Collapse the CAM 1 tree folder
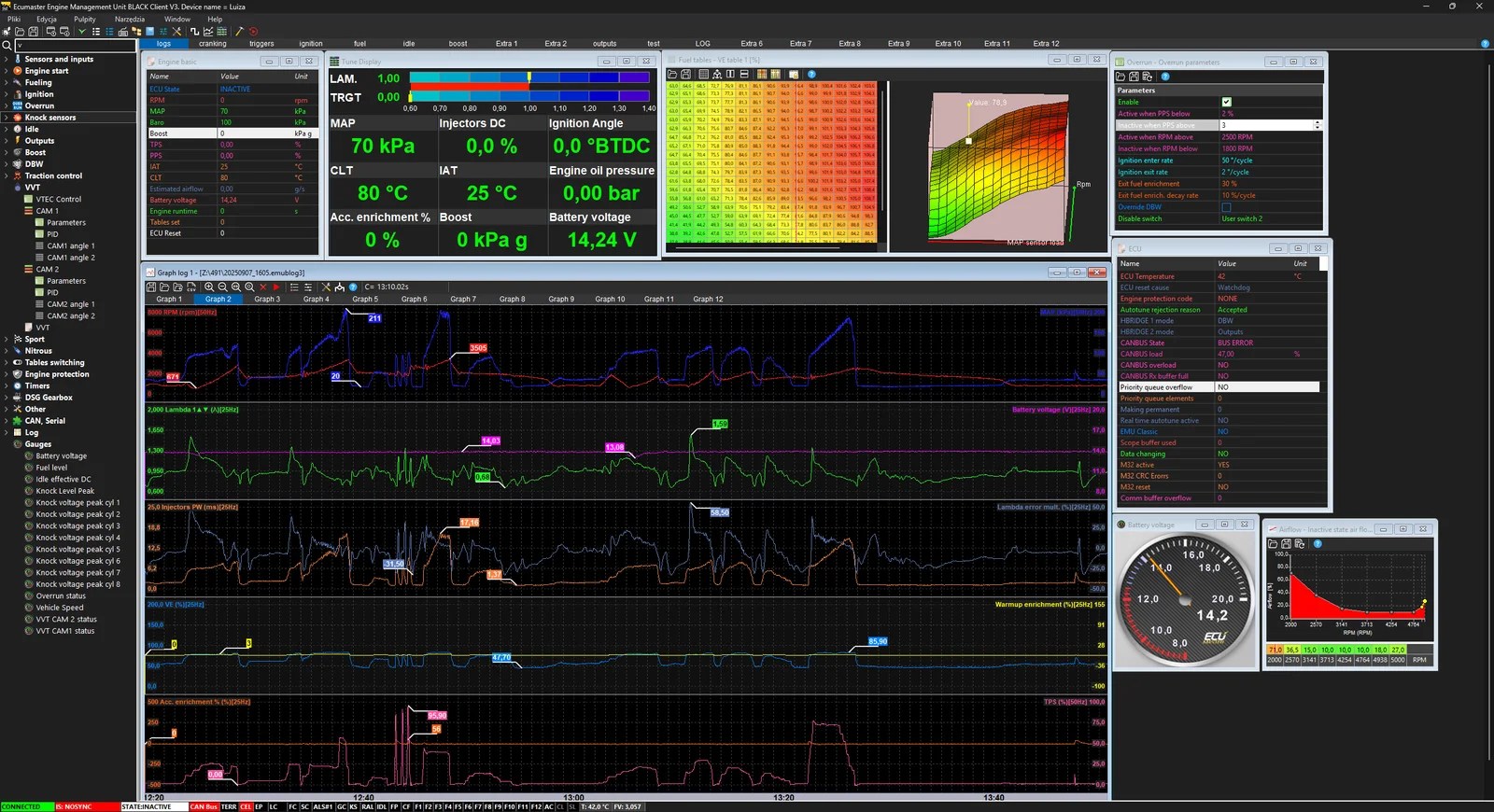The width and height of the screenshot is (1494, 812). (x=29, y=211)
